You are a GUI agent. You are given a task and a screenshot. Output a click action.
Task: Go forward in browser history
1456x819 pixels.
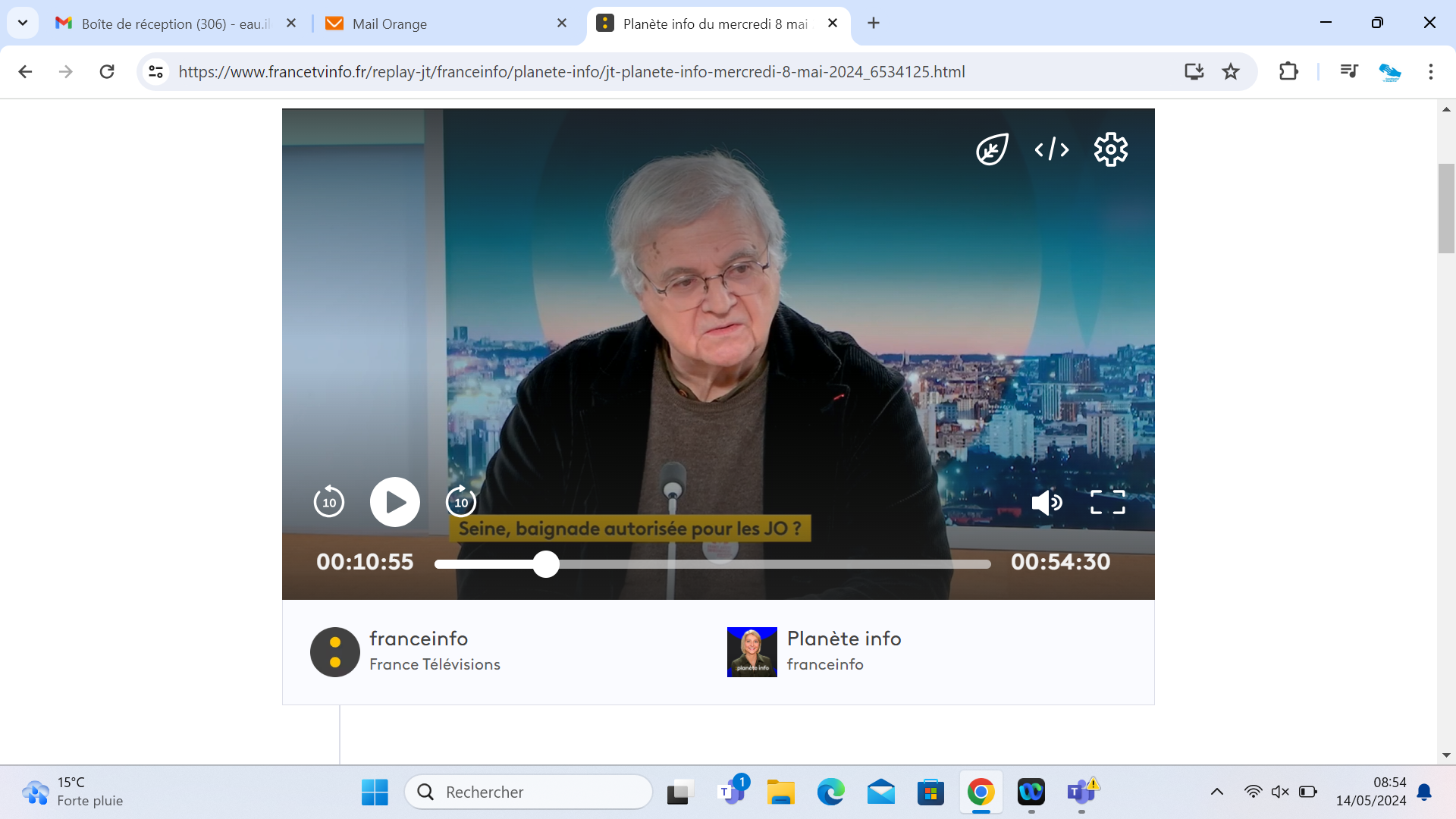[66, 71]
